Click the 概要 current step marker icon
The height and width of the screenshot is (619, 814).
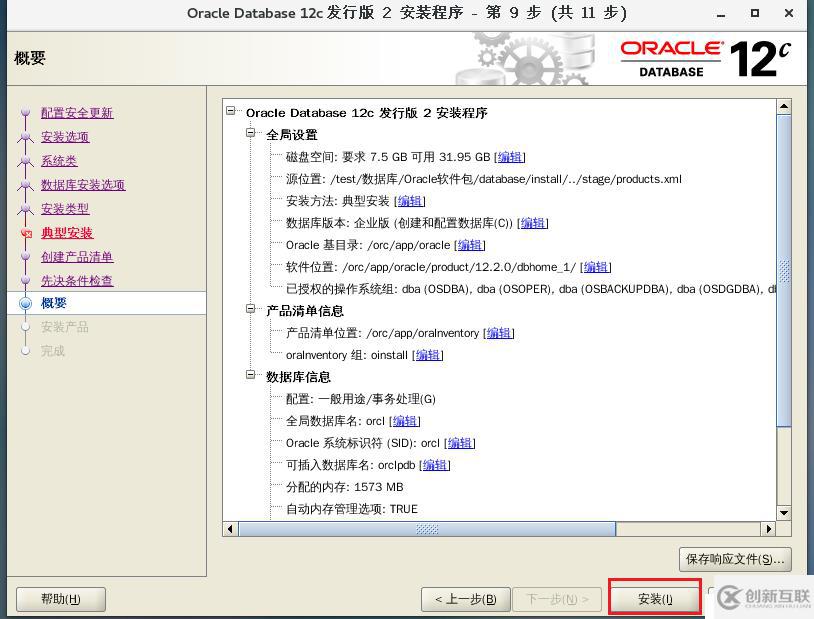(25, 303)
